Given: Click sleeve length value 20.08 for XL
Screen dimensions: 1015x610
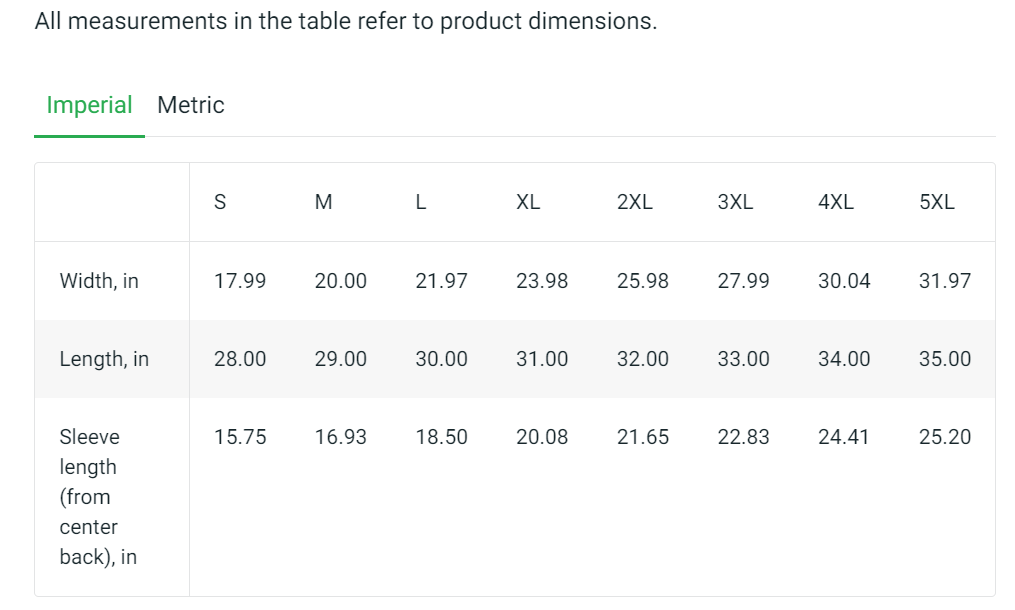Looking at the screenshot, I should 542,437.
